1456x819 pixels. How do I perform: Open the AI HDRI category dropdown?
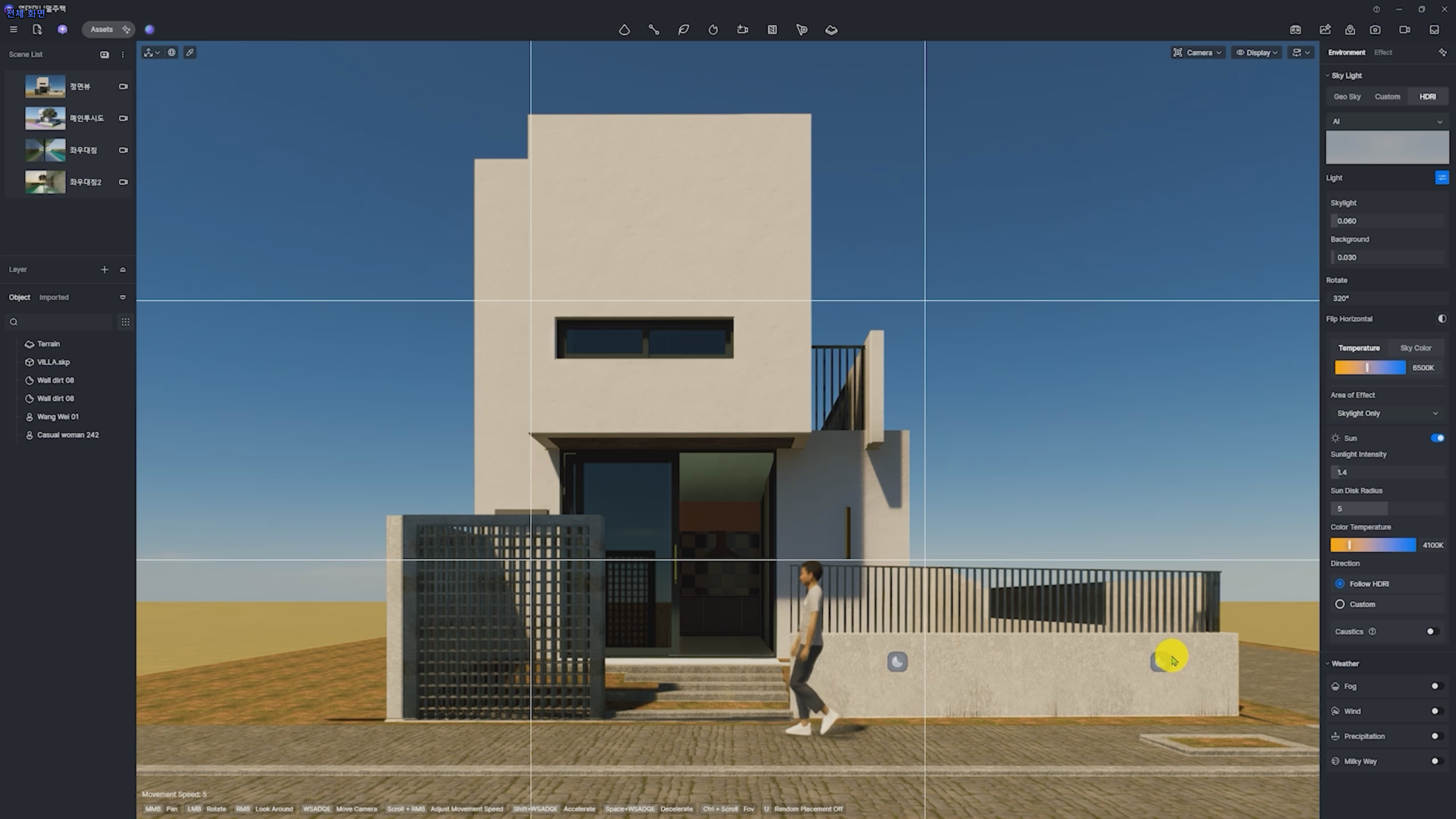click(x=1387, y=122)
